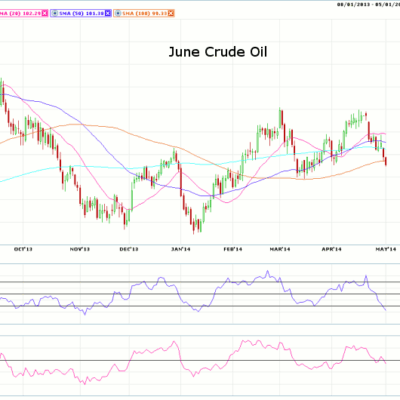The width and height of the screenshot is (400, 400).
Task: Click the OCT'13 axis label
Action: click(23, 249)
